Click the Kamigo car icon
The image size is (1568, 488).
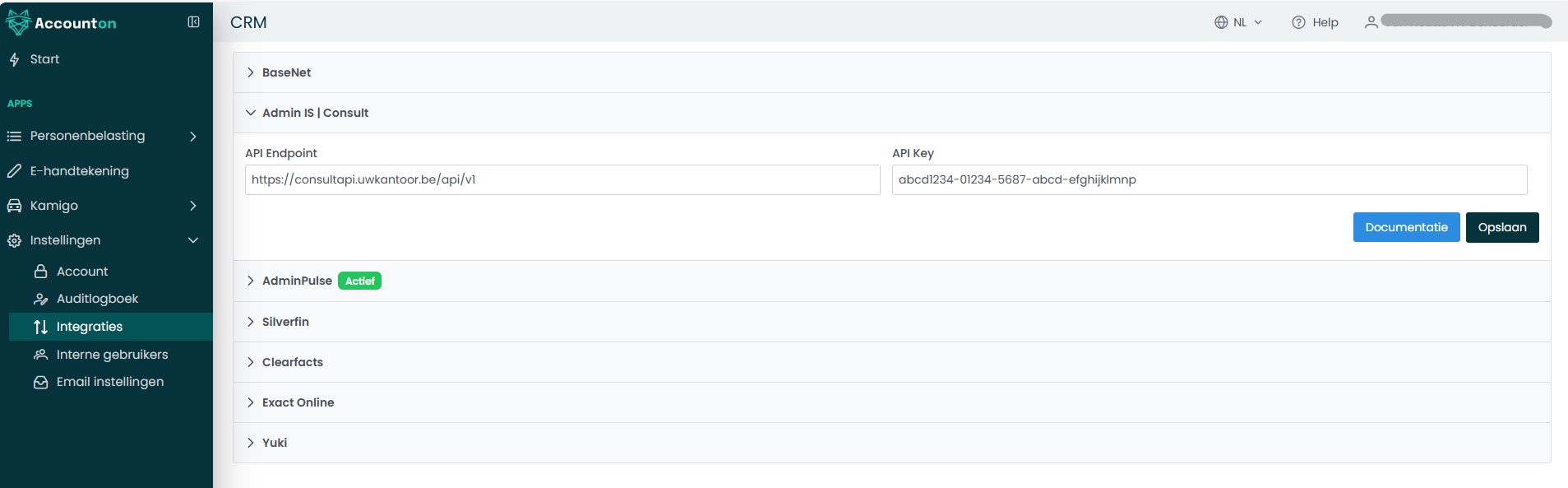click(14, 206)
